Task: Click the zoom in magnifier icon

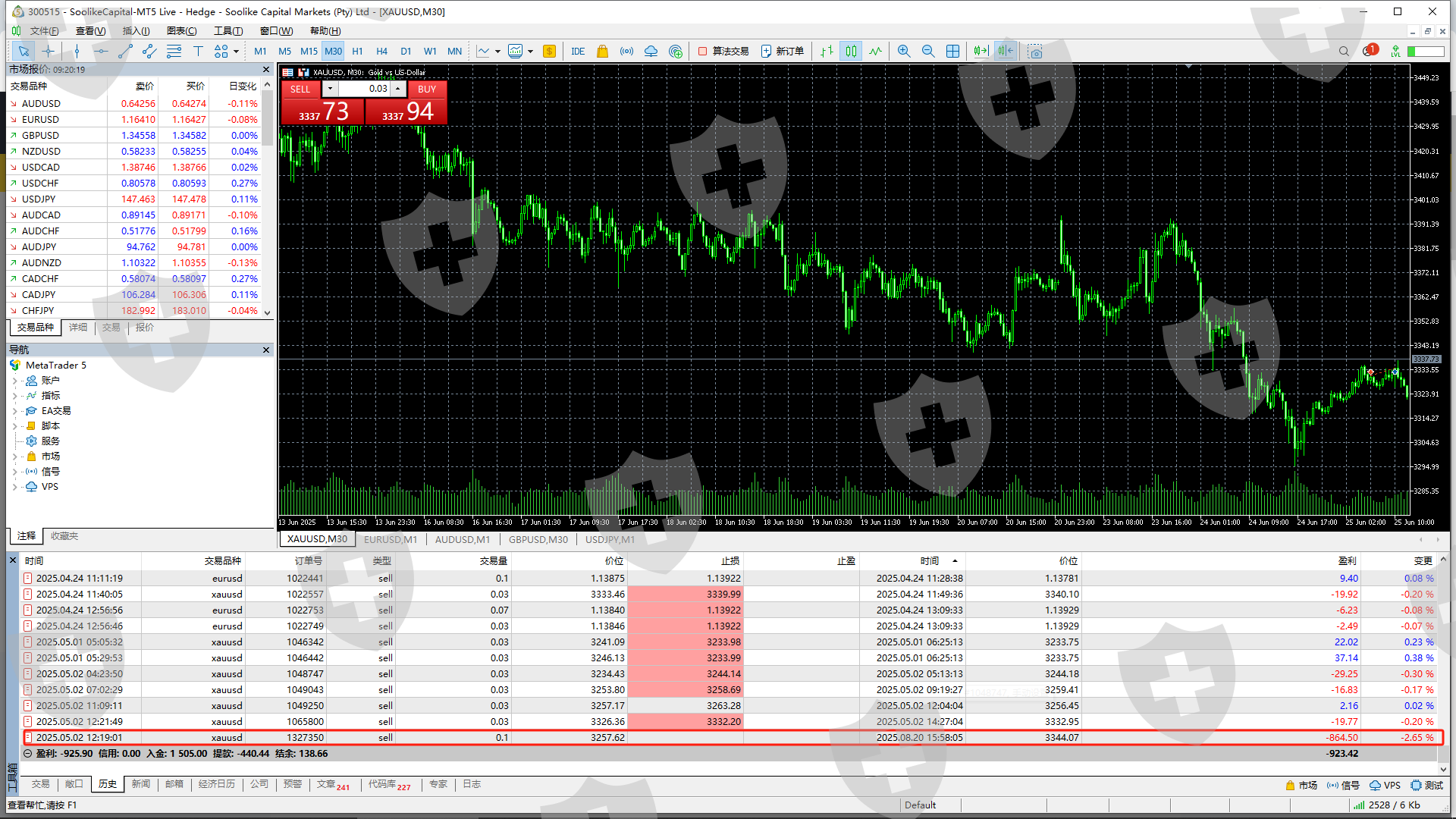Action: click(903, 51)
